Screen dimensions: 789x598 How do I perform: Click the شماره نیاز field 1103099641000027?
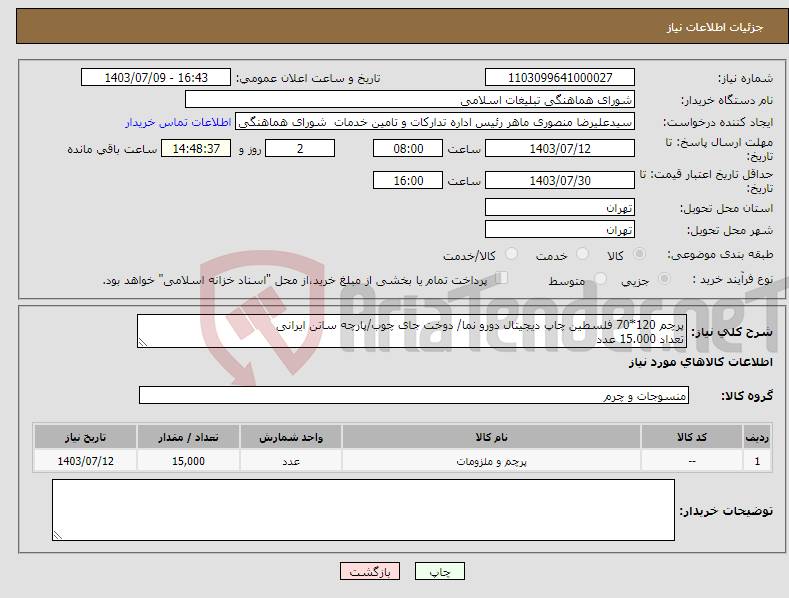pyautogui.click(x=560, y=78)
